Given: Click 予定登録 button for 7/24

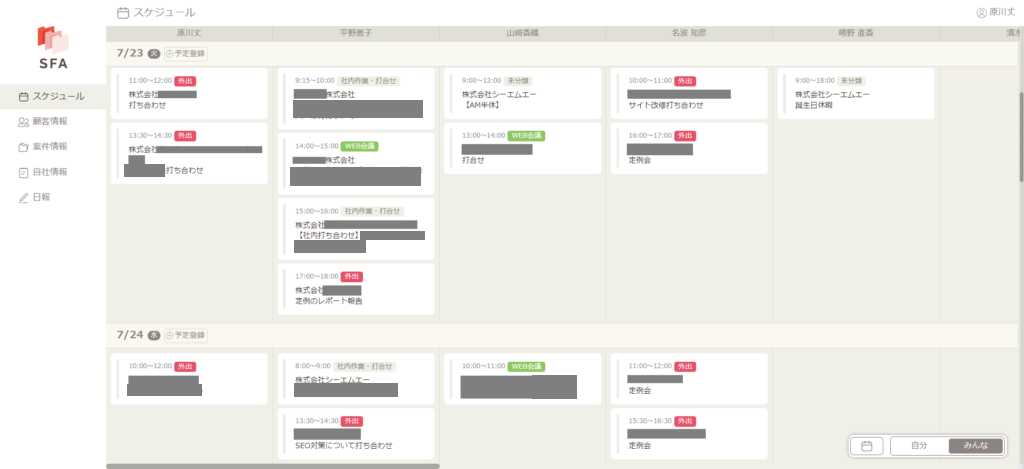Looking at the screenshot, I should pyautogui.click(x=186, y=335).
